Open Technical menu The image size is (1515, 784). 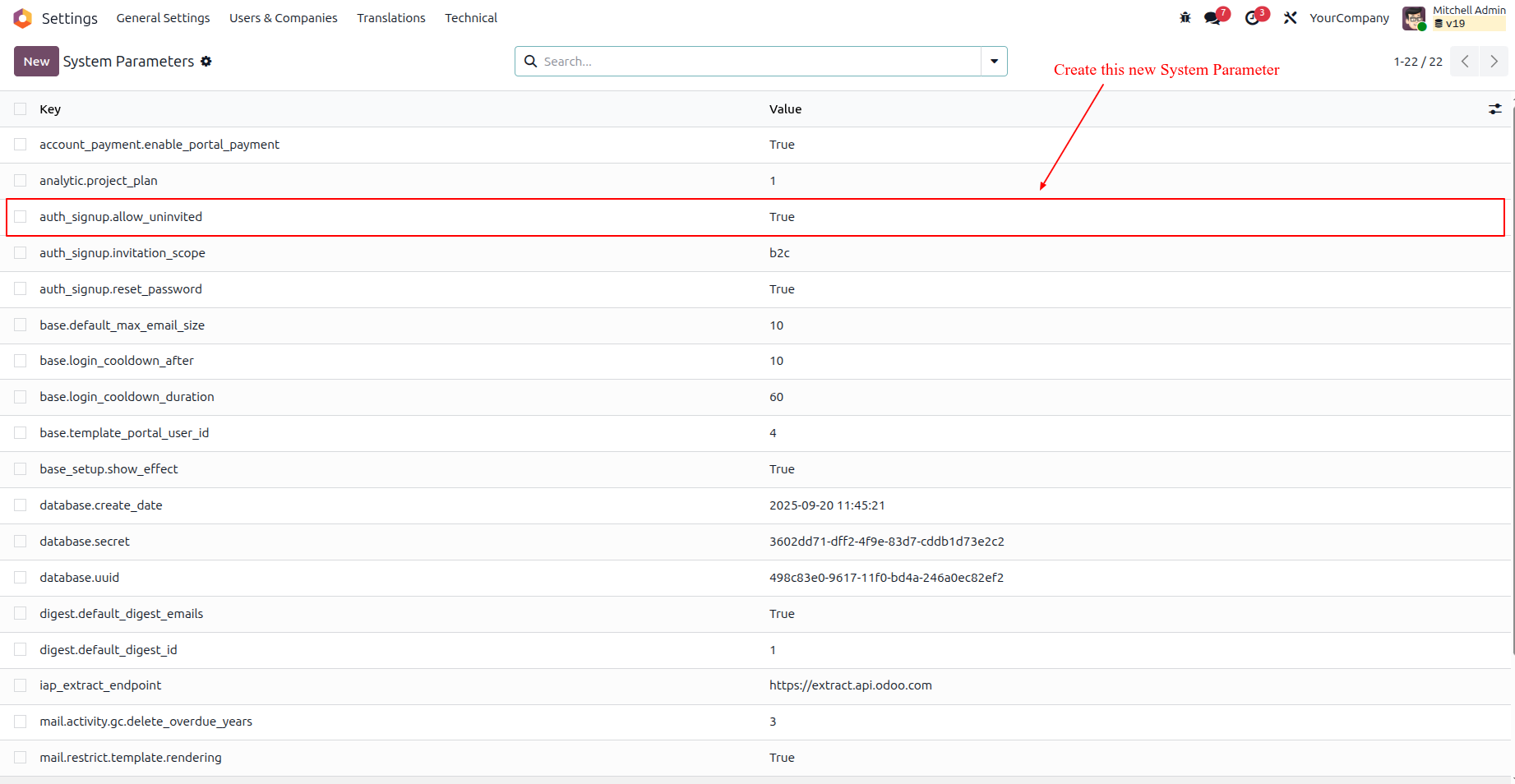coord(471,18)
